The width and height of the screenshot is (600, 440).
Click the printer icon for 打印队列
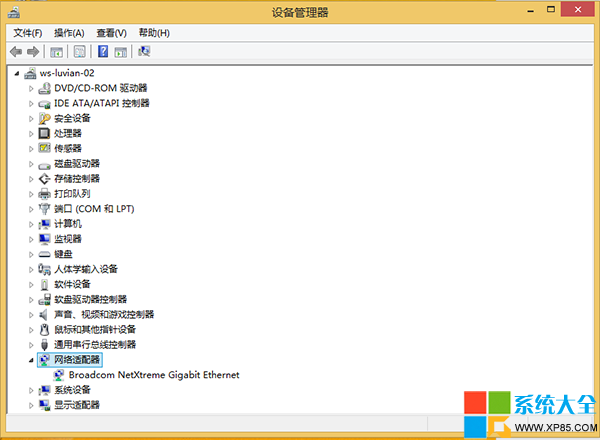(44, 194)
